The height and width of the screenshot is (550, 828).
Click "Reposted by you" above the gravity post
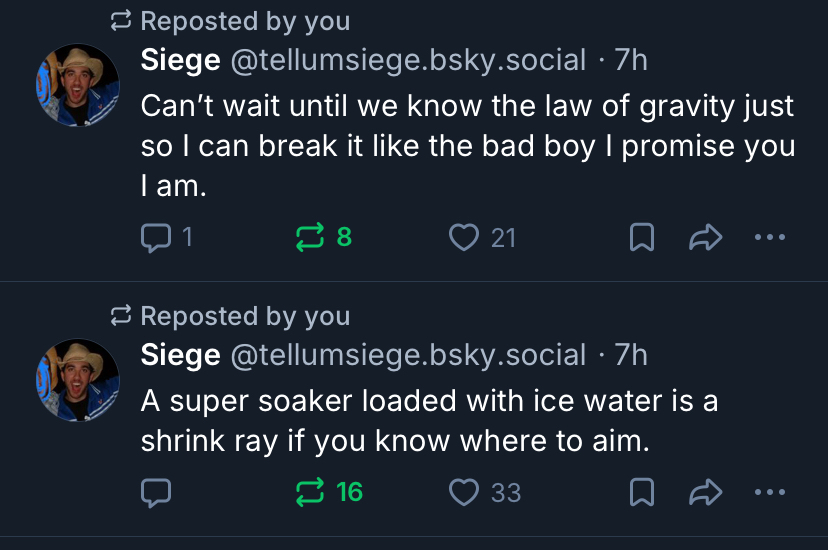(x=245, y=20)
